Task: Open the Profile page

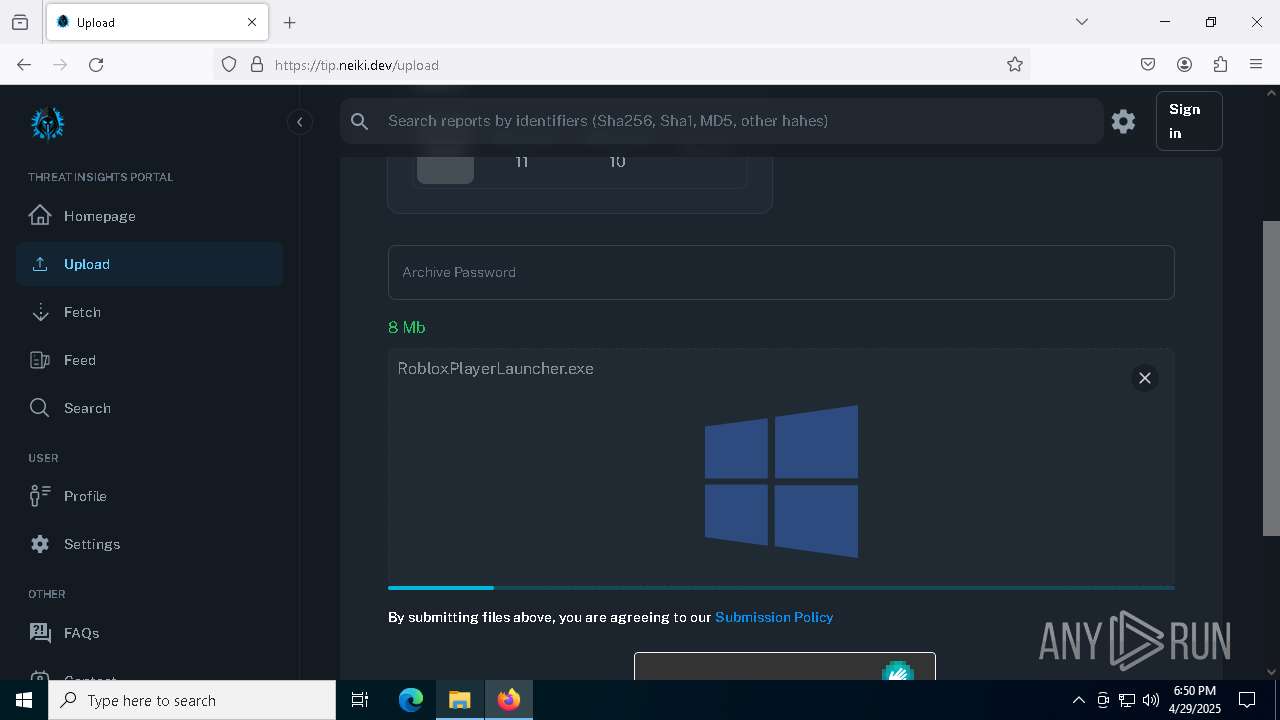Action: 149,496
